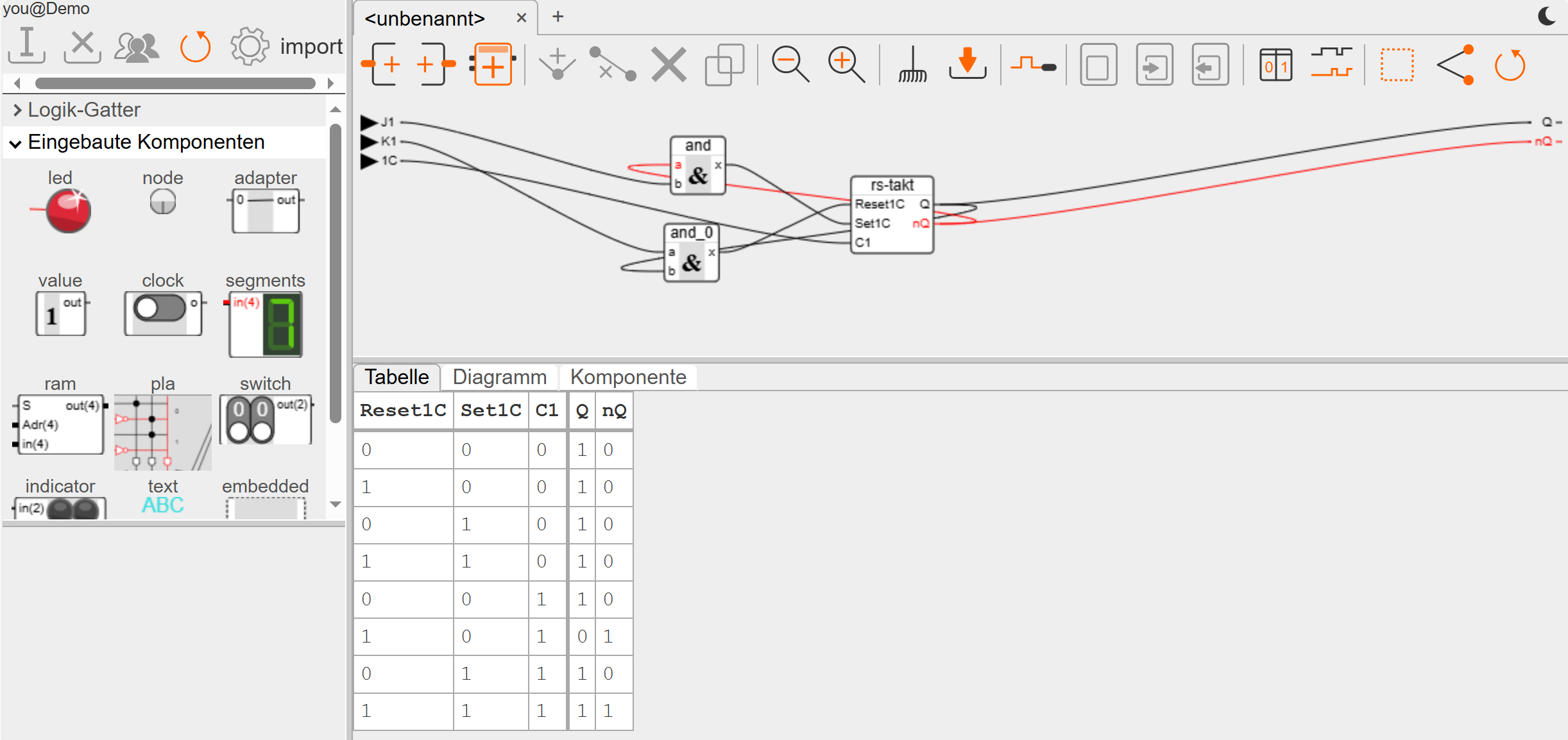Select the segments display component
1568x740 pixels.
(x=264, y=315)
